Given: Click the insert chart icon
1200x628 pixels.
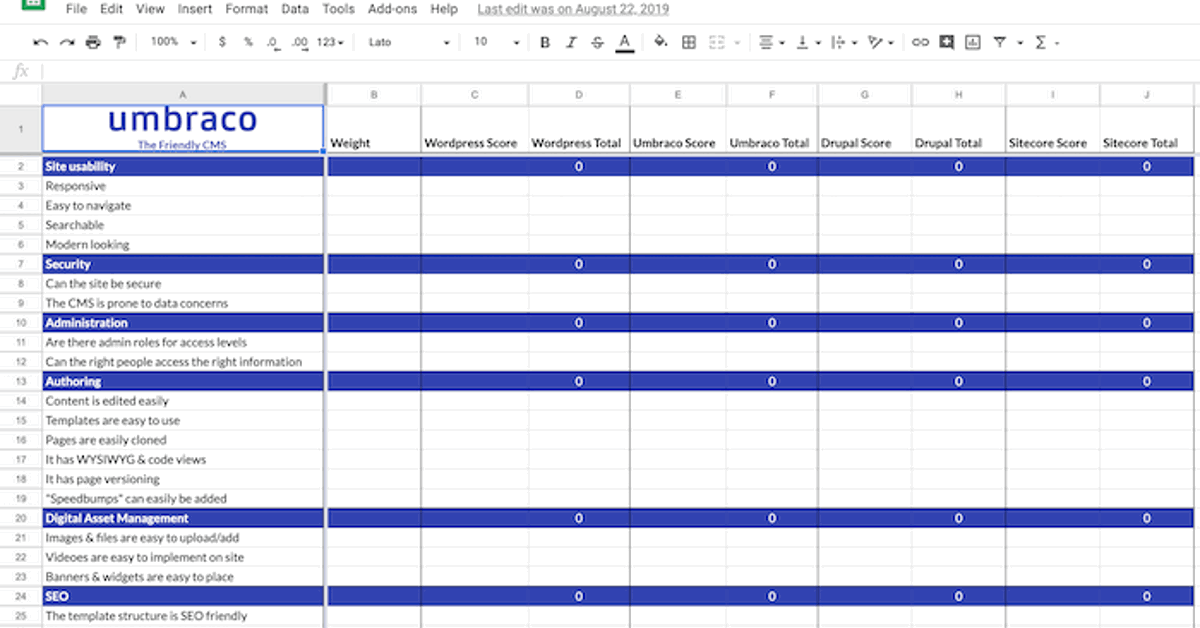Looking at the screenshot, I should point(973,42).
